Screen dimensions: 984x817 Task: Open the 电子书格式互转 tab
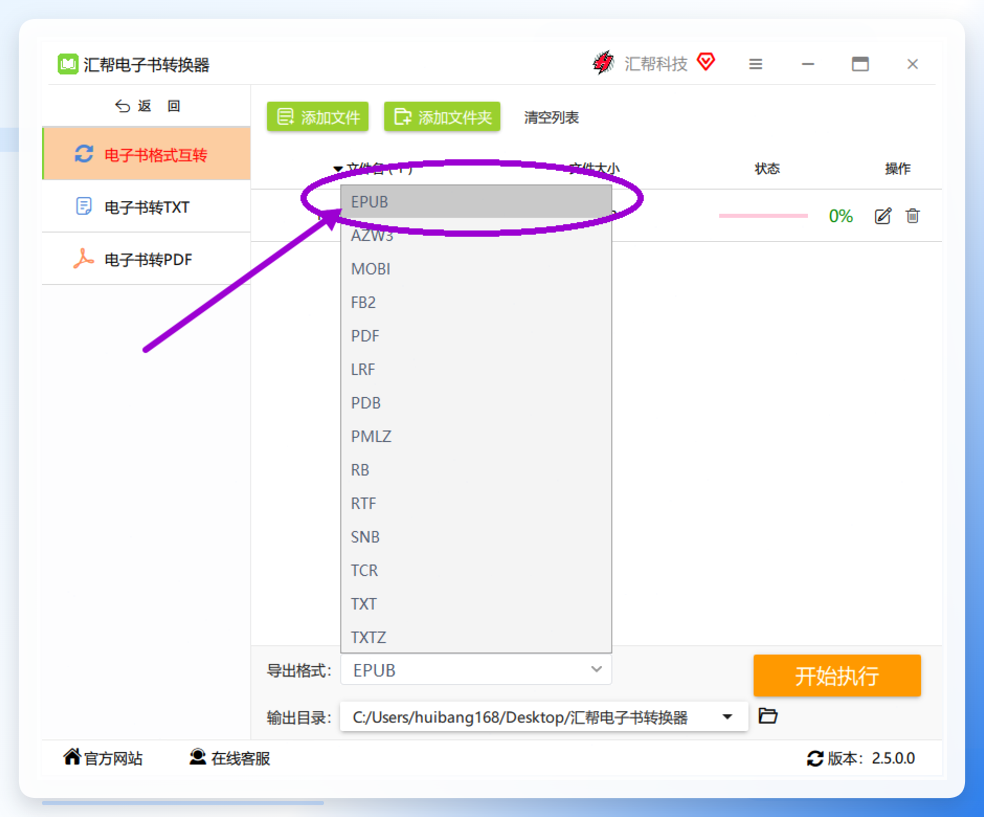click(x=146, y=154)
